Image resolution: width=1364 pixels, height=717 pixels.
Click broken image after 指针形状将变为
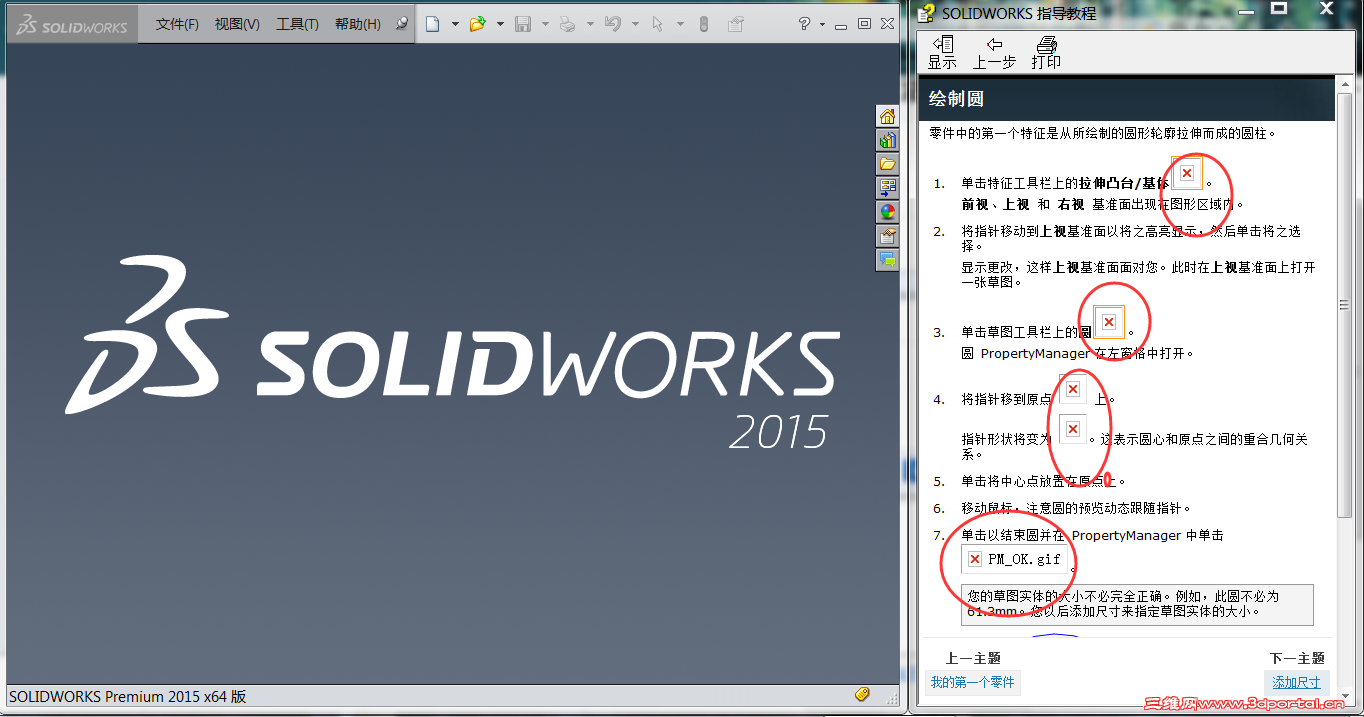[x=1073, y=429]
